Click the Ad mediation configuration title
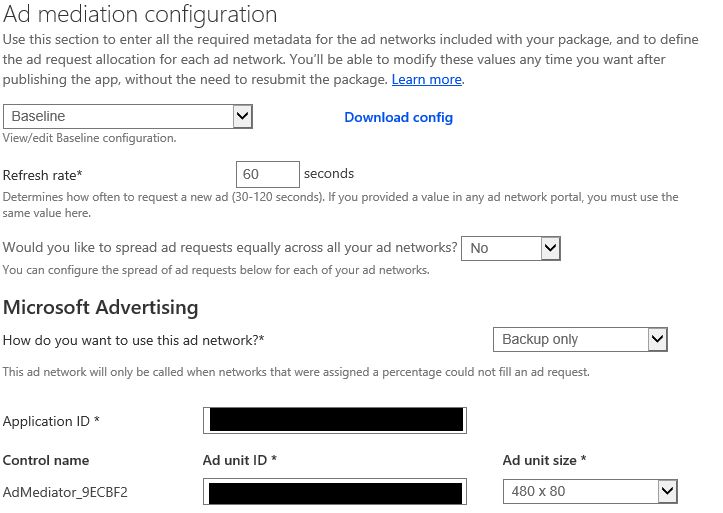Viewport: 723px width, 513px height. 140,14
